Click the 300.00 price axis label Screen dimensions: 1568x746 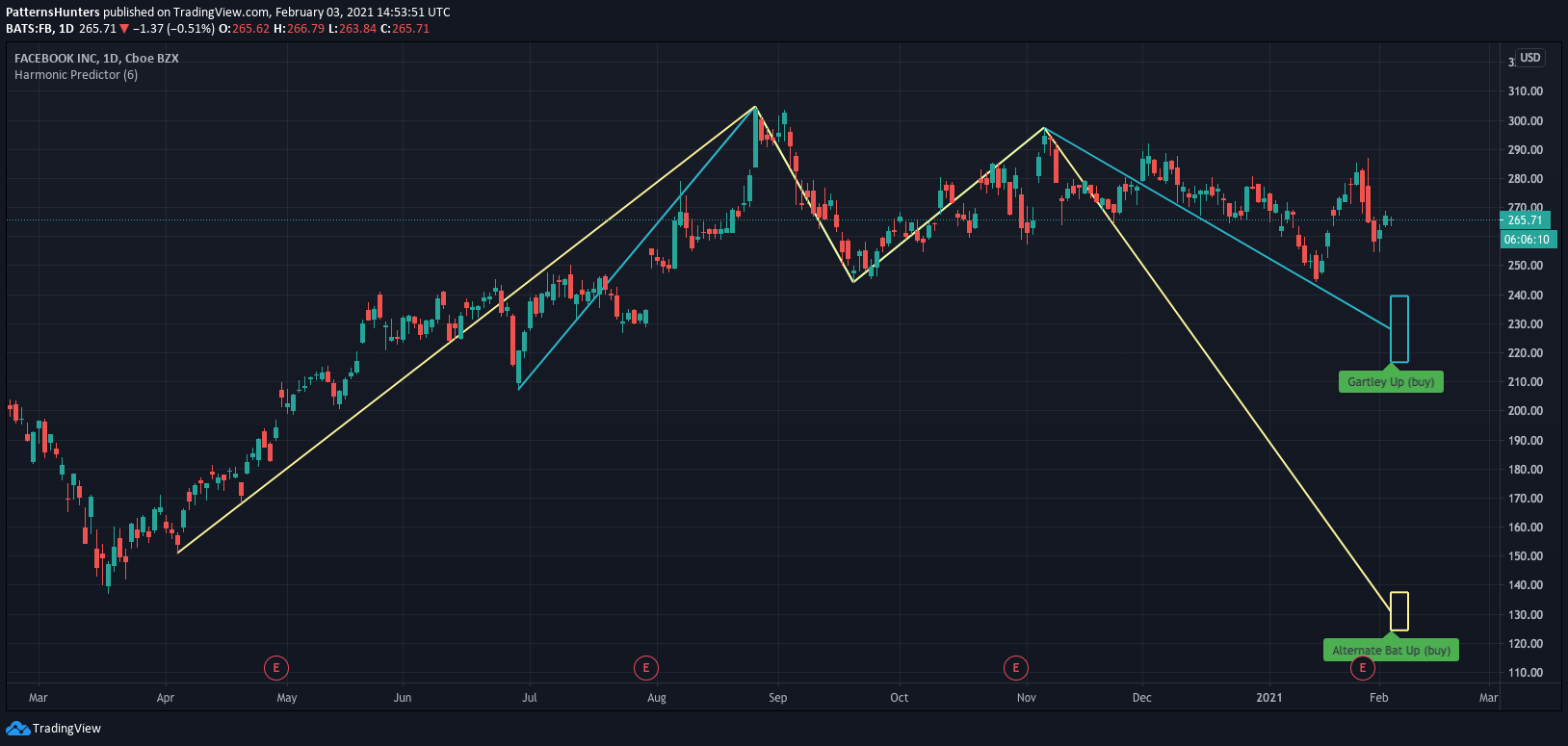point(1526,120)
